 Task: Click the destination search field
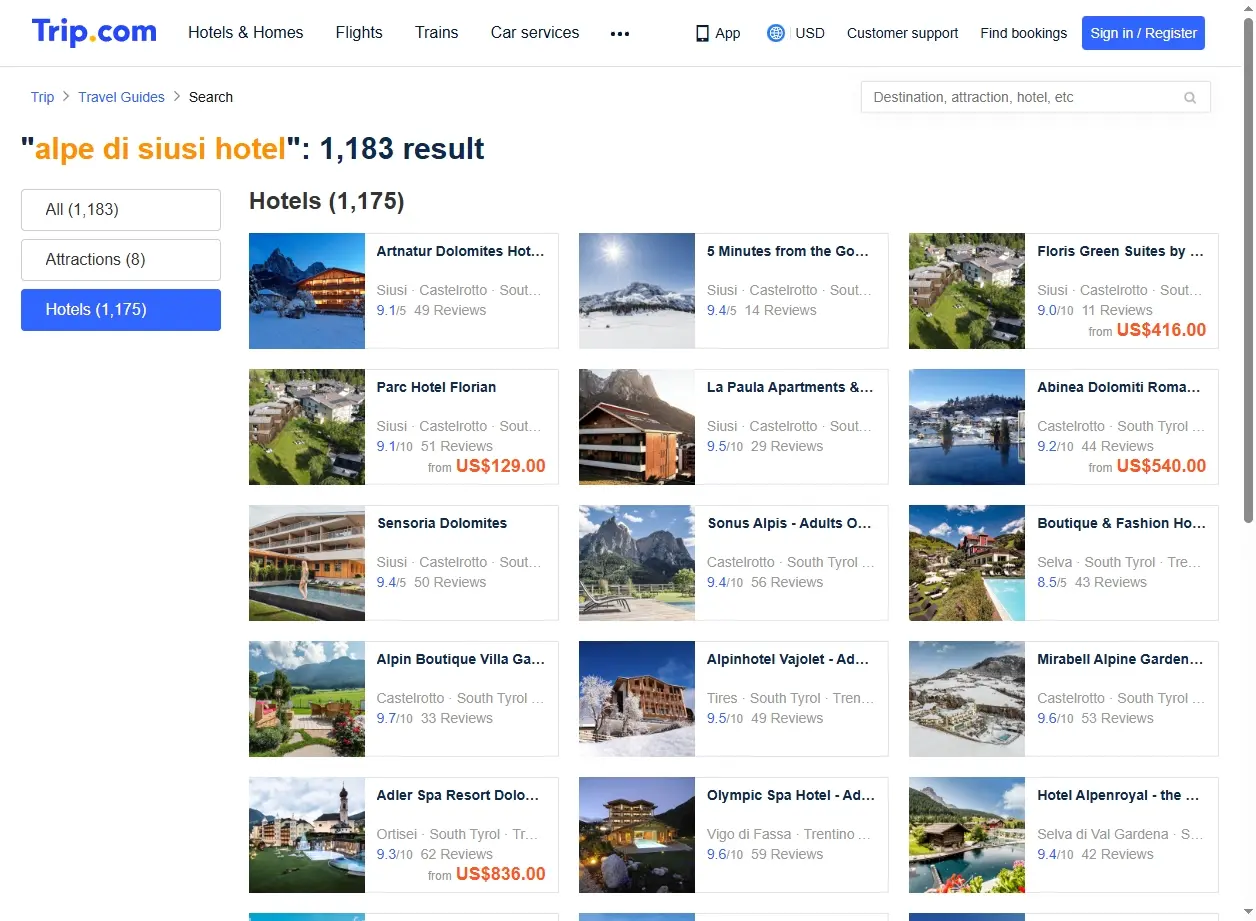1035,97
